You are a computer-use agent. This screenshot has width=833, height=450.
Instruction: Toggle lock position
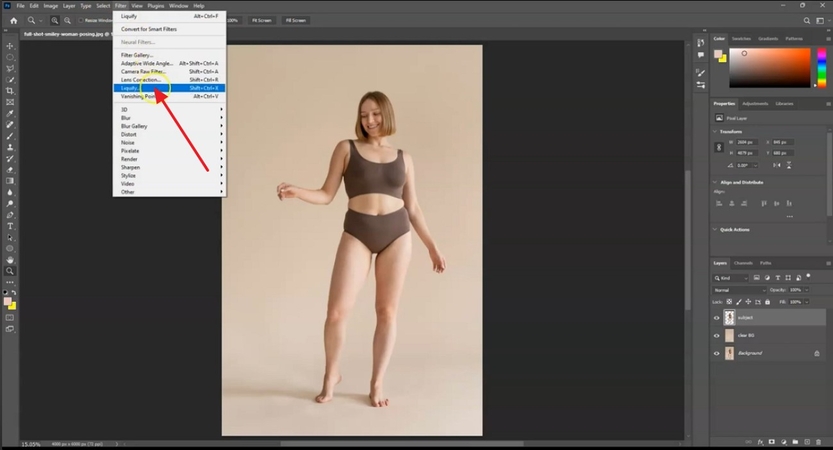(748, 302)
